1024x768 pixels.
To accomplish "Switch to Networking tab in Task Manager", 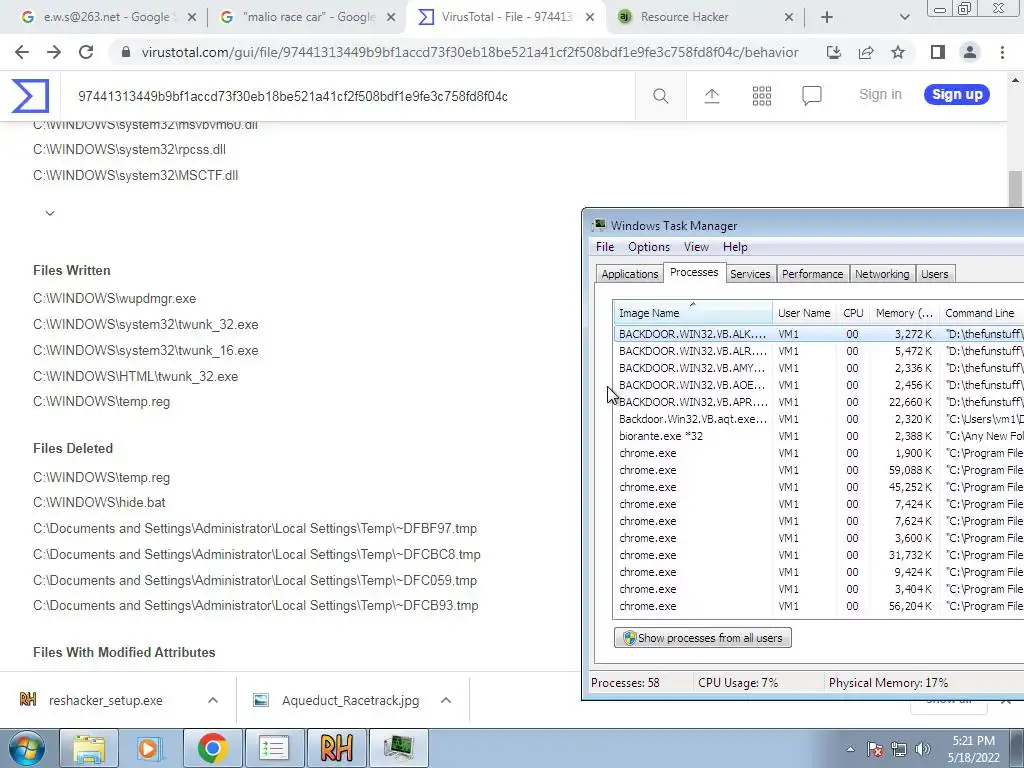I will (882, 274).
